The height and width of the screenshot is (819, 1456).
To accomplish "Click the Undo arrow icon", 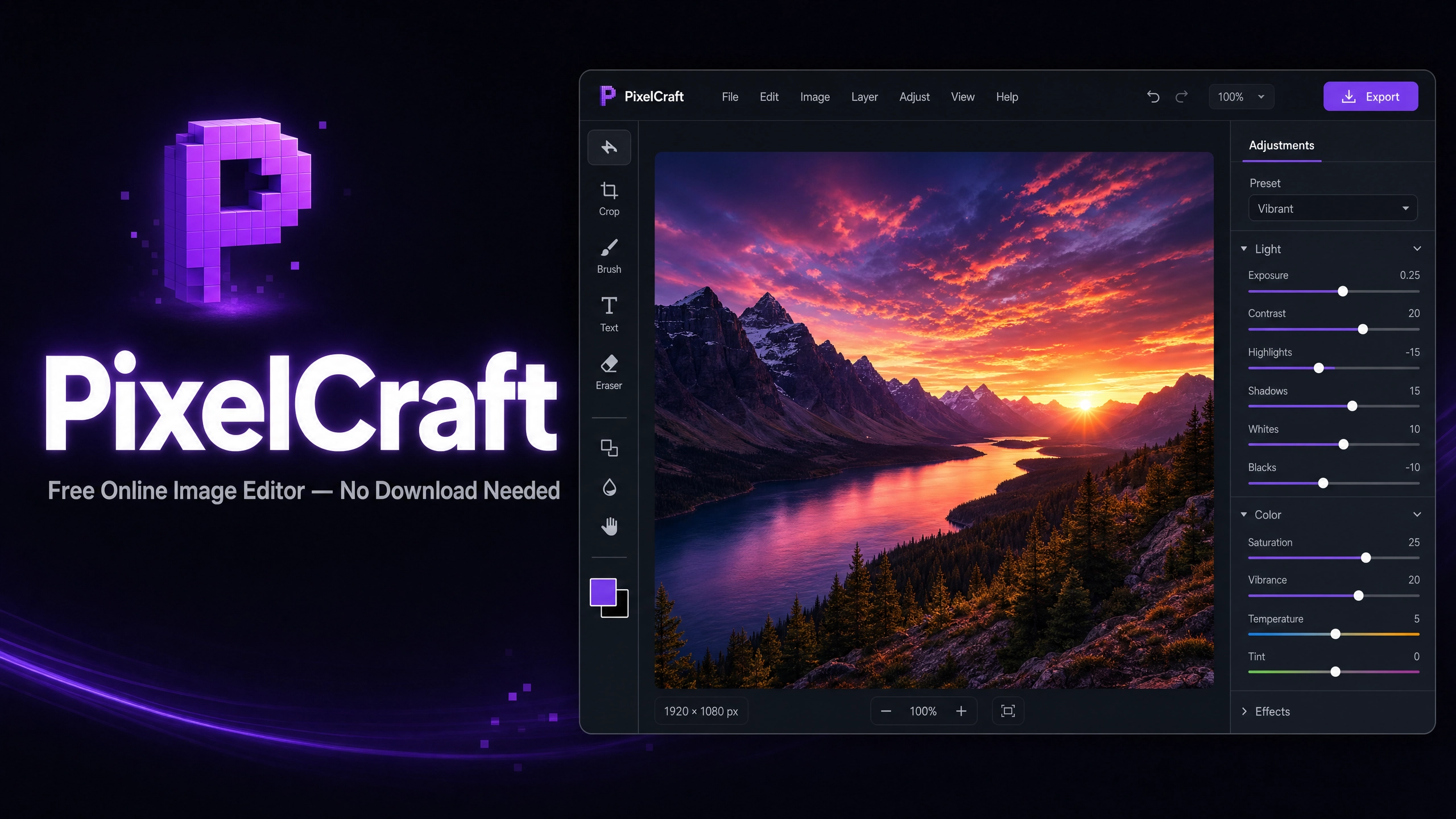I will click(1153, 97).
